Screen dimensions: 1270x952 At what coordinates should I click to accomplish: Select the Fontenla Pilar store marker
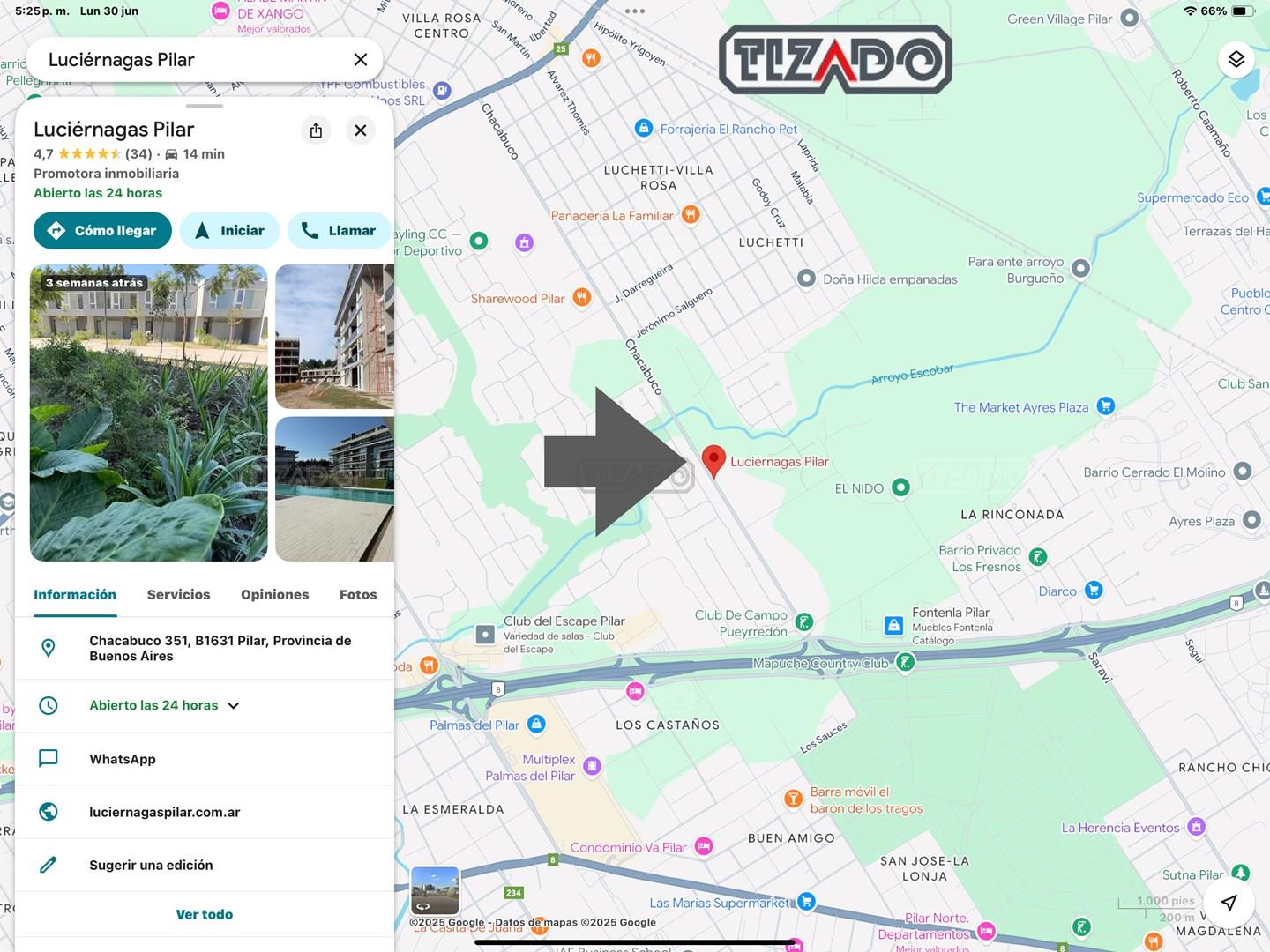(893, 625)
